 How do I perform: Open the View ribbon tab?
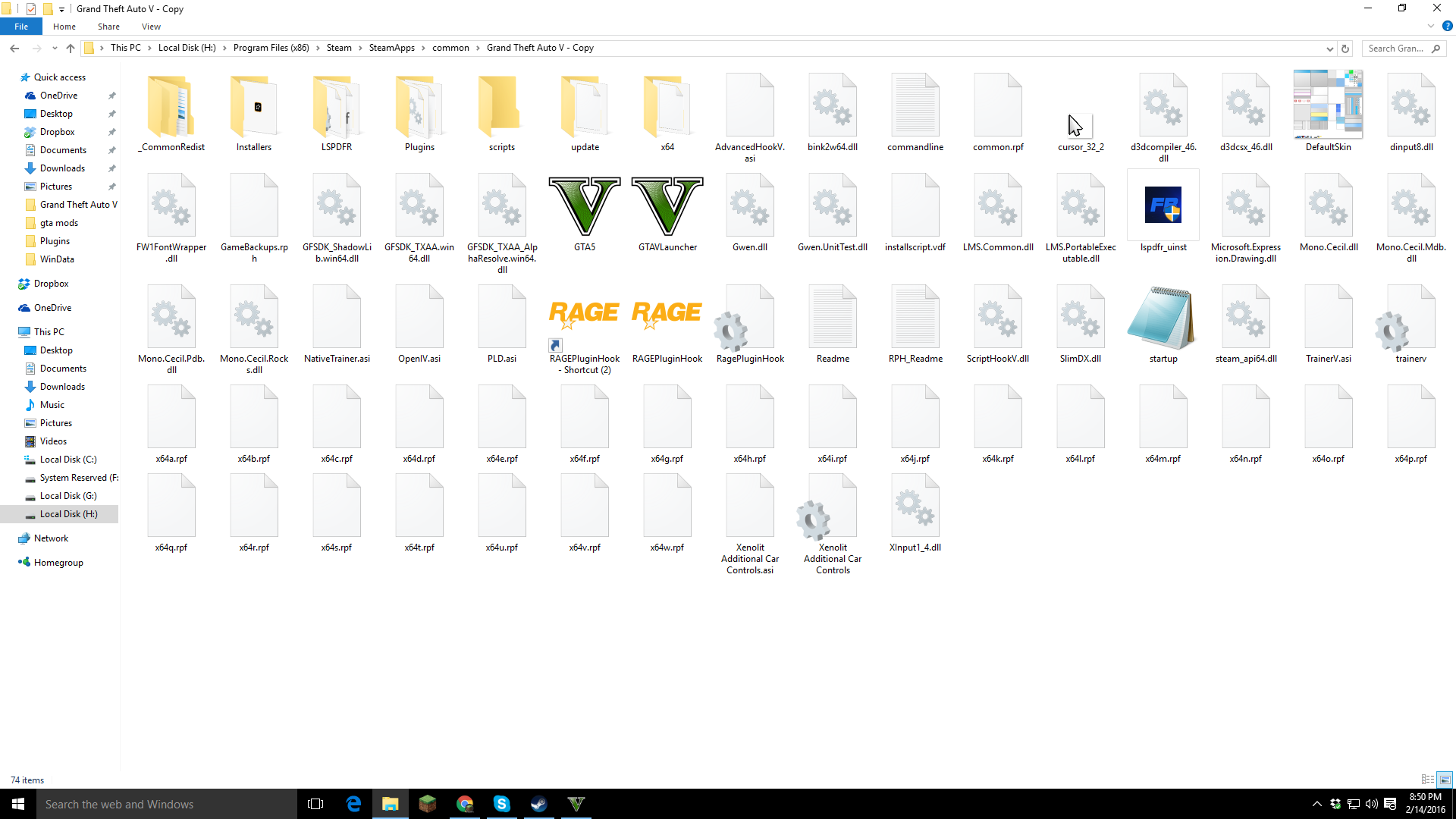(x=151, y=27)
